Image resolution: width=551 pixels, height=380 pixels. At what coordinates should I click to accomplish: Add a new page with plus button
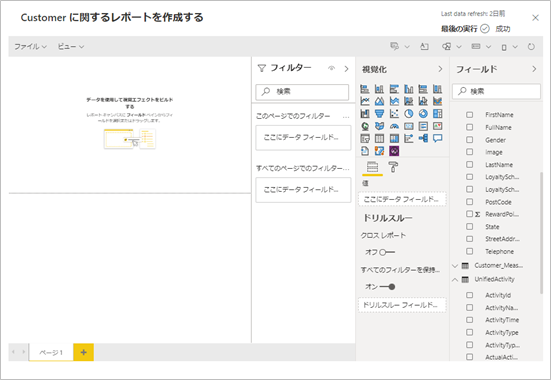click(x=84, y=352)
